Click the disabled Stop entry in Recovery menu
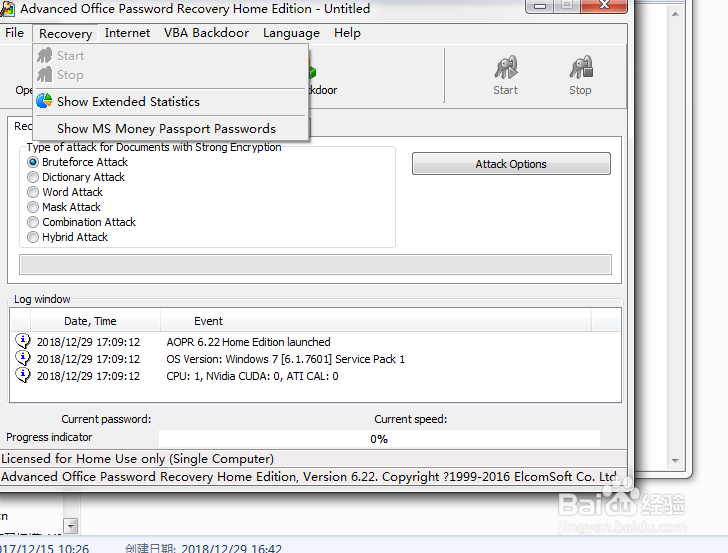 coord(170,75)
